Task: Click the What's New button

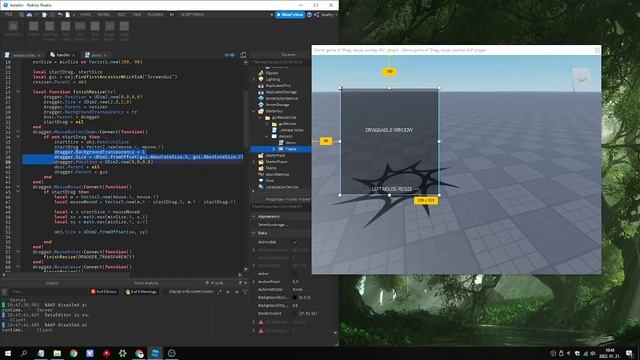Action: pyautogui.click(x=290, y=15)
